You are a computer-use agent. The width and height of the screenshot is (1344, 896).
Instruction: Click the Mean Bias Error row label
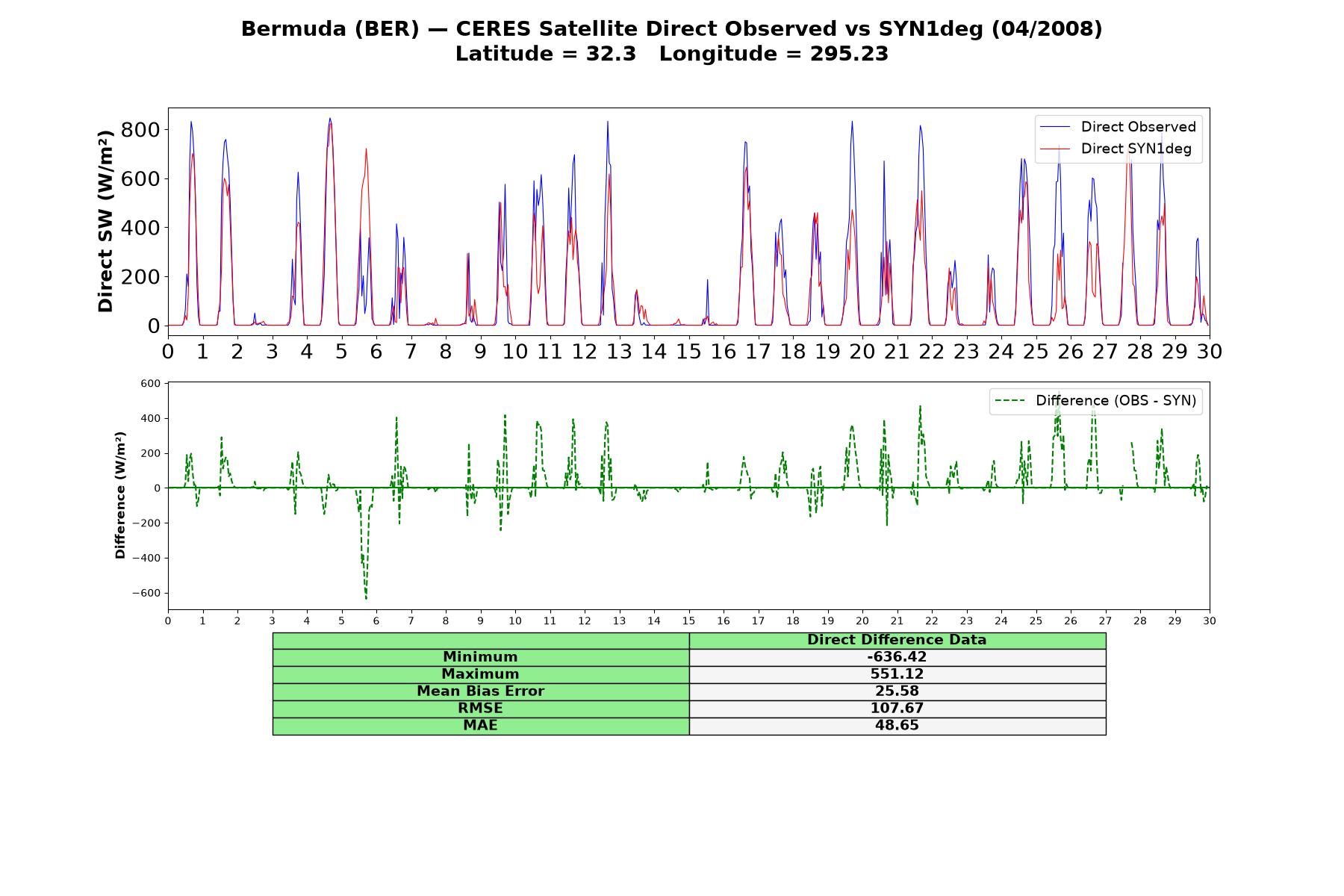click(x=481, y=691)
